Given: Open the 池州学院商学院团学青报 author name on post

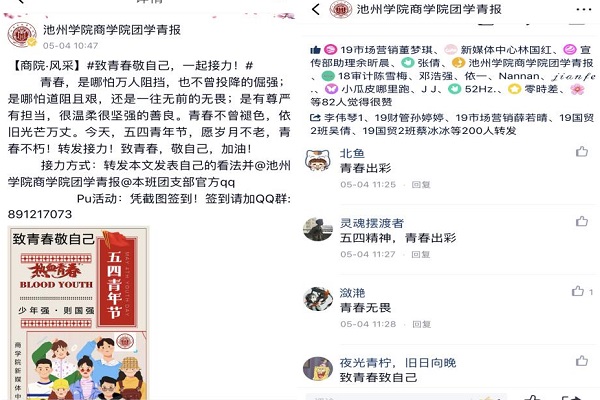Looking at the screenshot, I should (112, 30).
